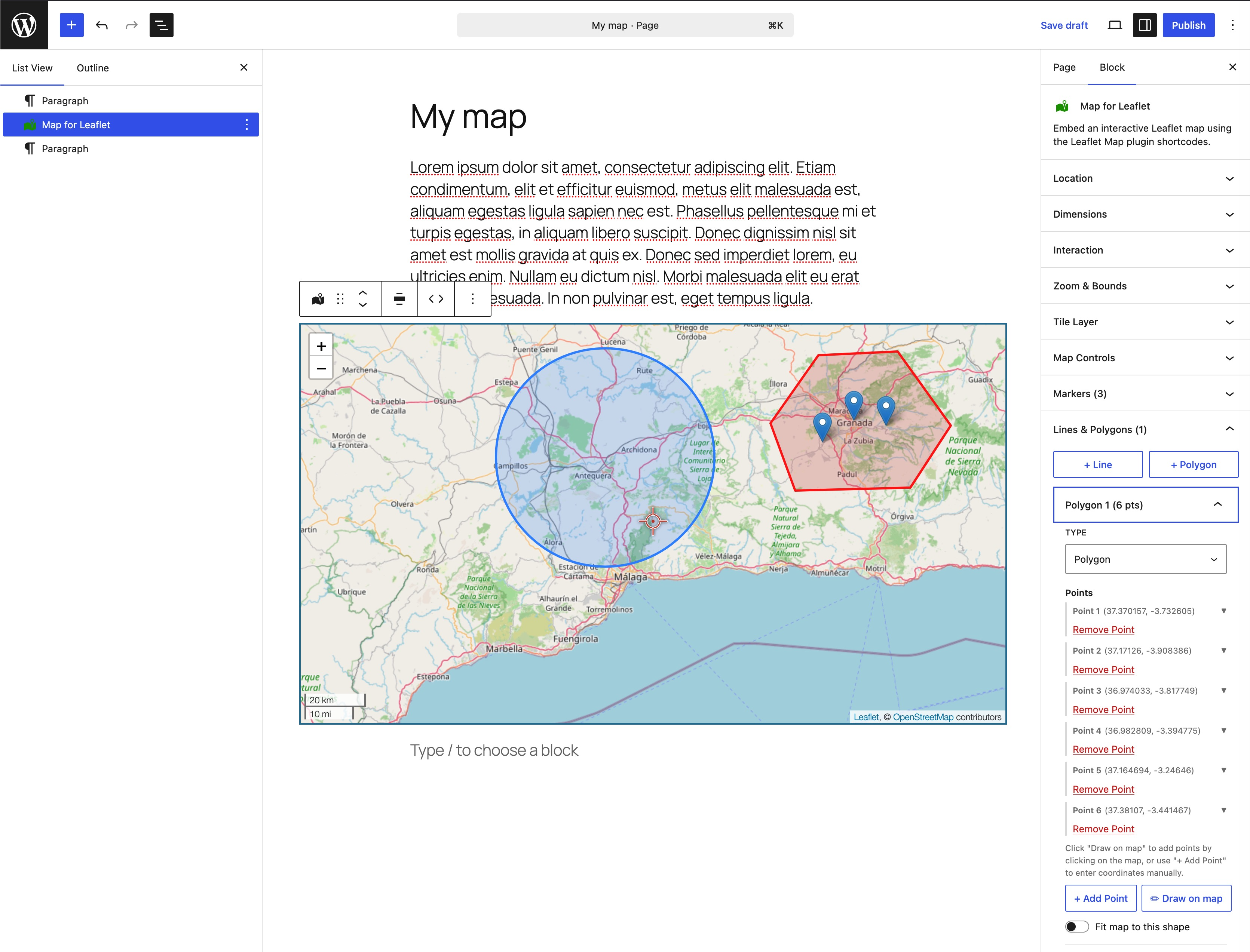Move the map block up
Image resolution: width=1250 pixels, height=952 pixels.
point(363,292)
